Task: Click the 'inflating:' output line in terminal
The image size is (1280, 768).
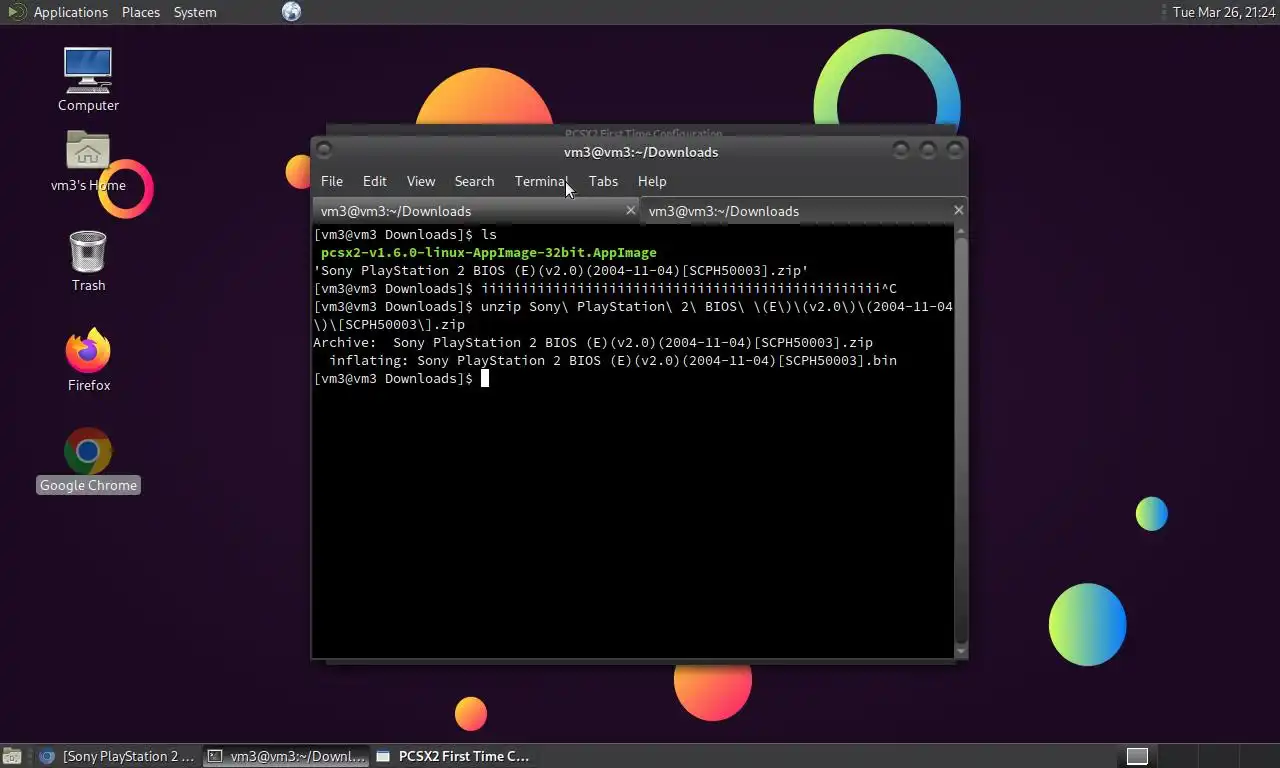Action: [x=612, y=360]
